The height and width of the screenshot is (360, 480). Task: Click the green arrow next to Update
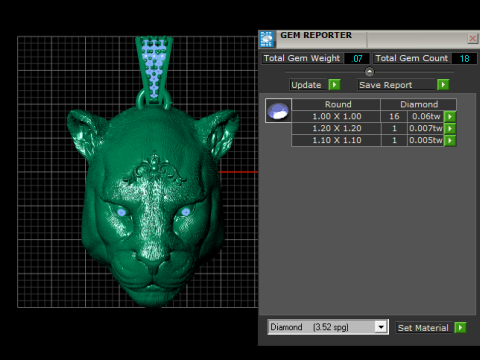point(334,85)
